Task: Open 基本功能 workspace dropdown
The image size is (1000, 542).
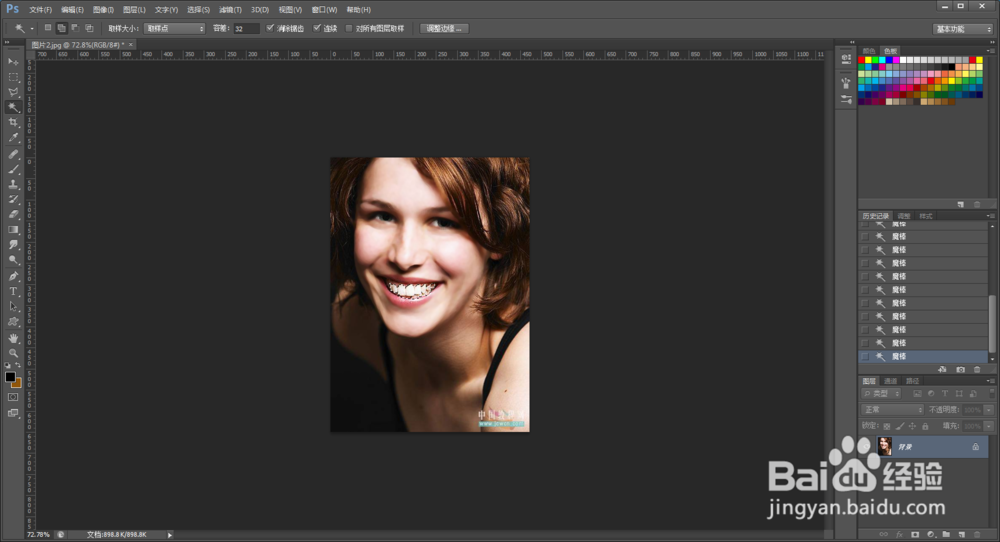Action: coord(963,29)
